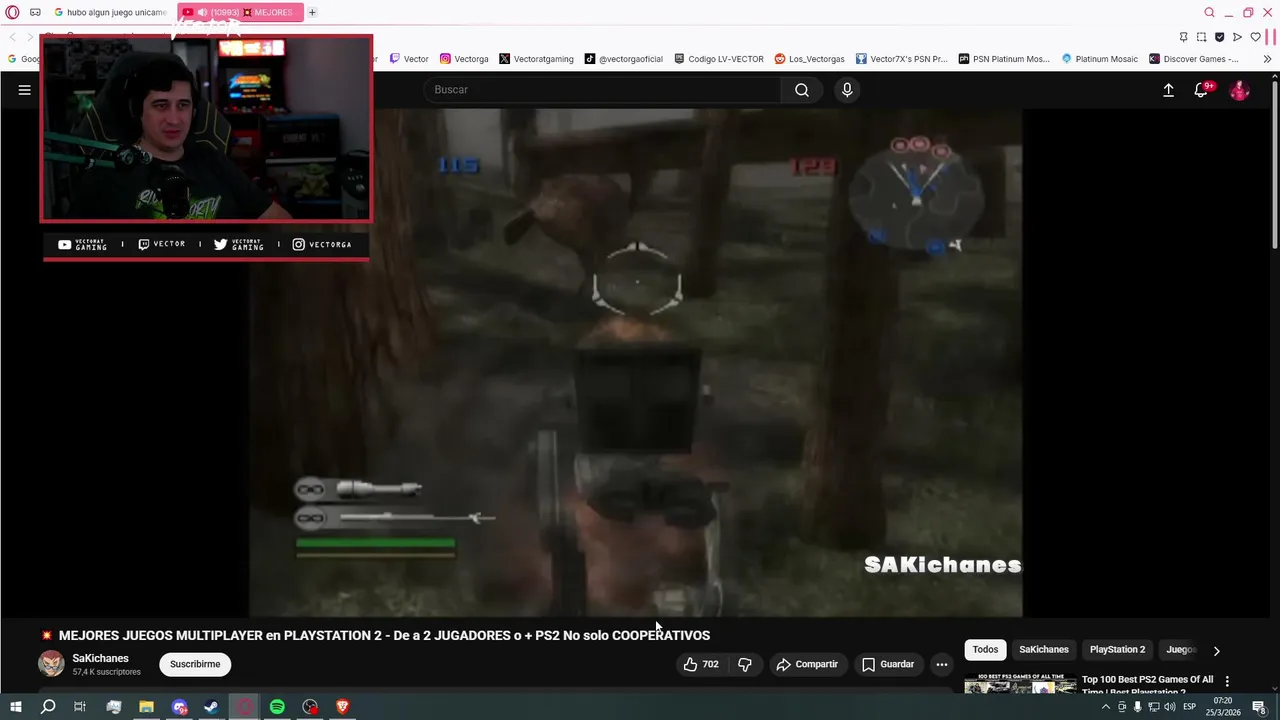Open the Codigo LV-VECTOR bookmark
The image size is (1280, 720).
[719, 59]
